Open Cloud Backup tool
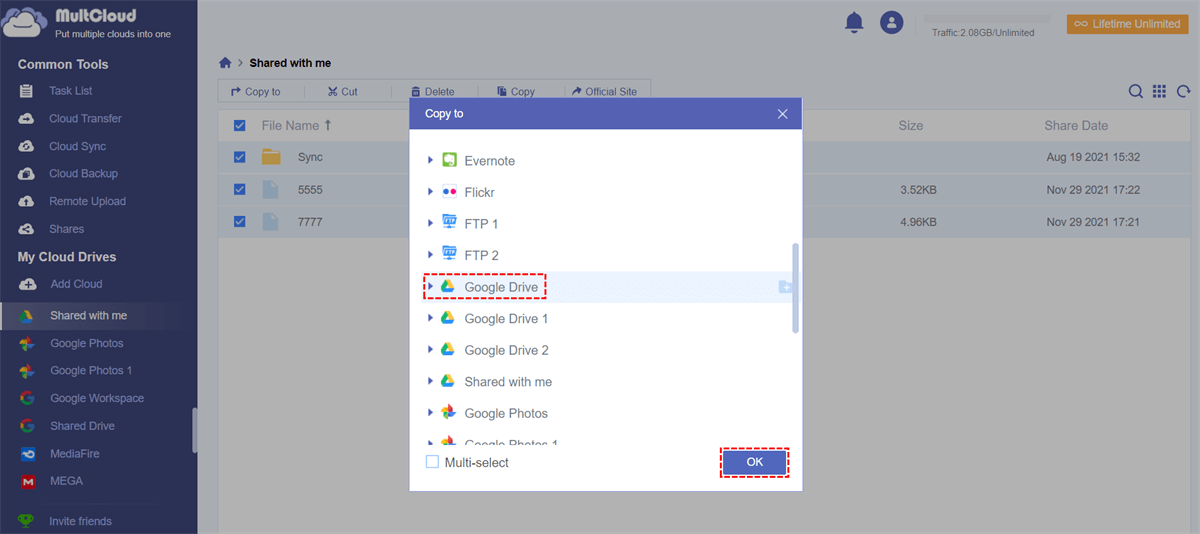 pos(83,173)
